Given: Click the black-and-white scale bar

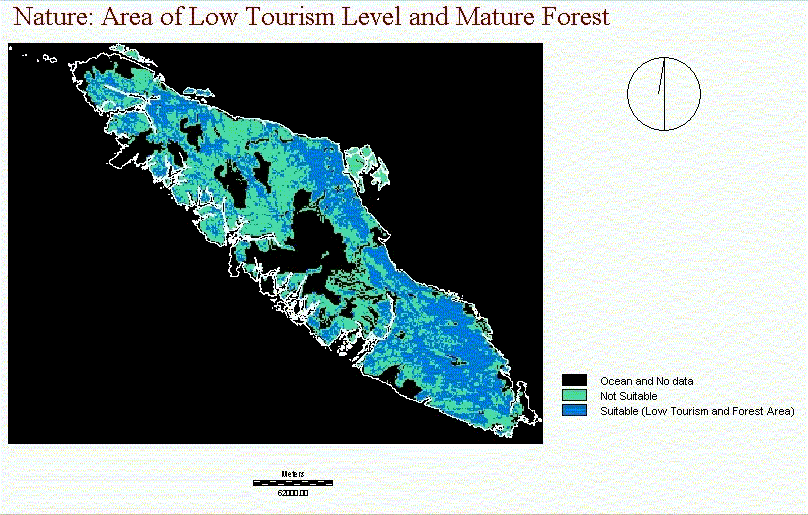Looking at the screenshot, I should click(293, 483).
